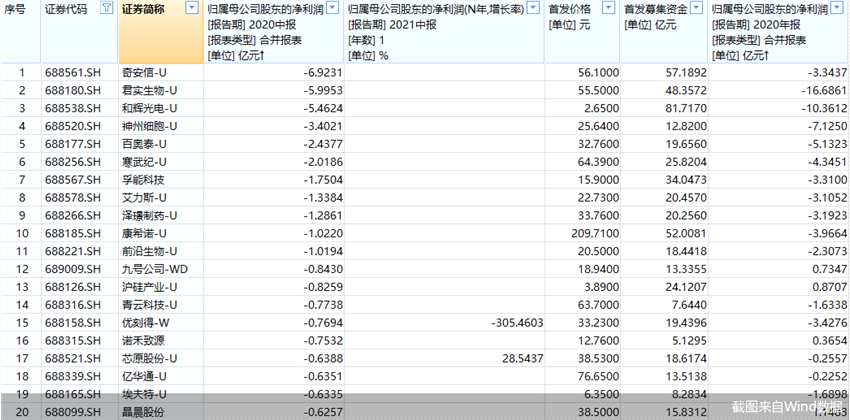
Task: Select the 首发募集资金 header label
Action: pyautogui.click(x=655, y=9)
